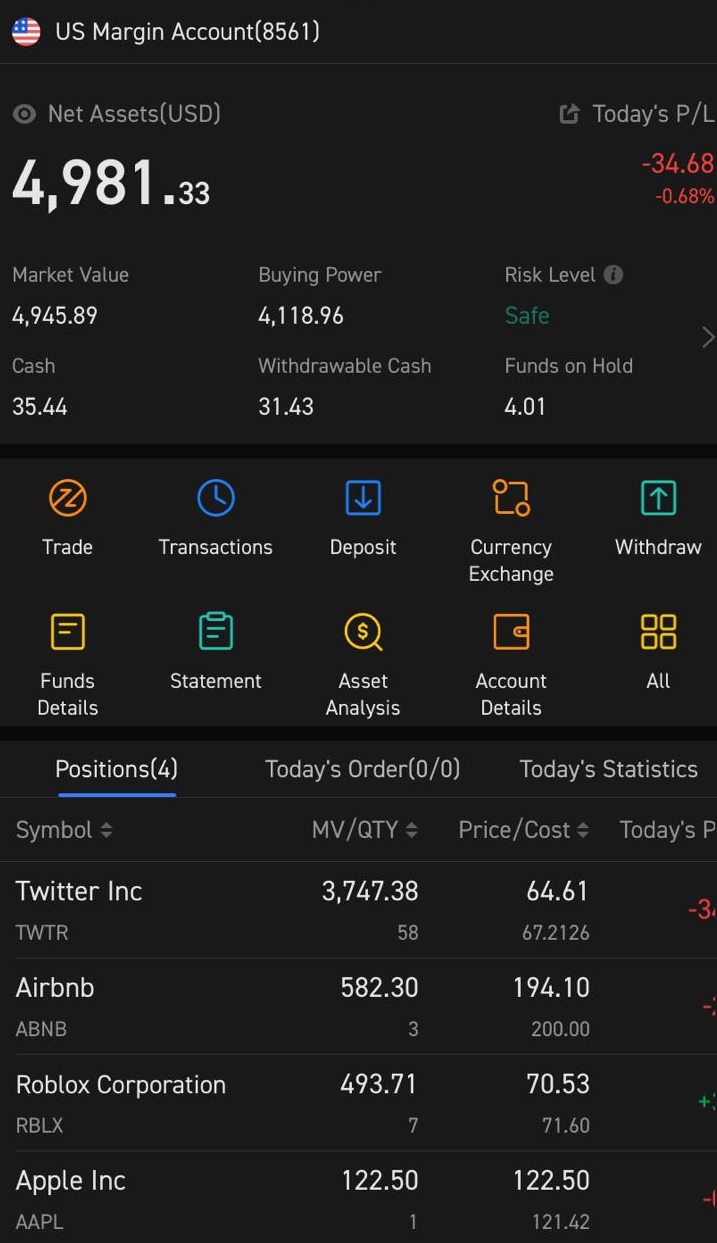Sort positions by MV/QTY column
The width and height of the screenshot is (717, 1243).
point(364,830)
